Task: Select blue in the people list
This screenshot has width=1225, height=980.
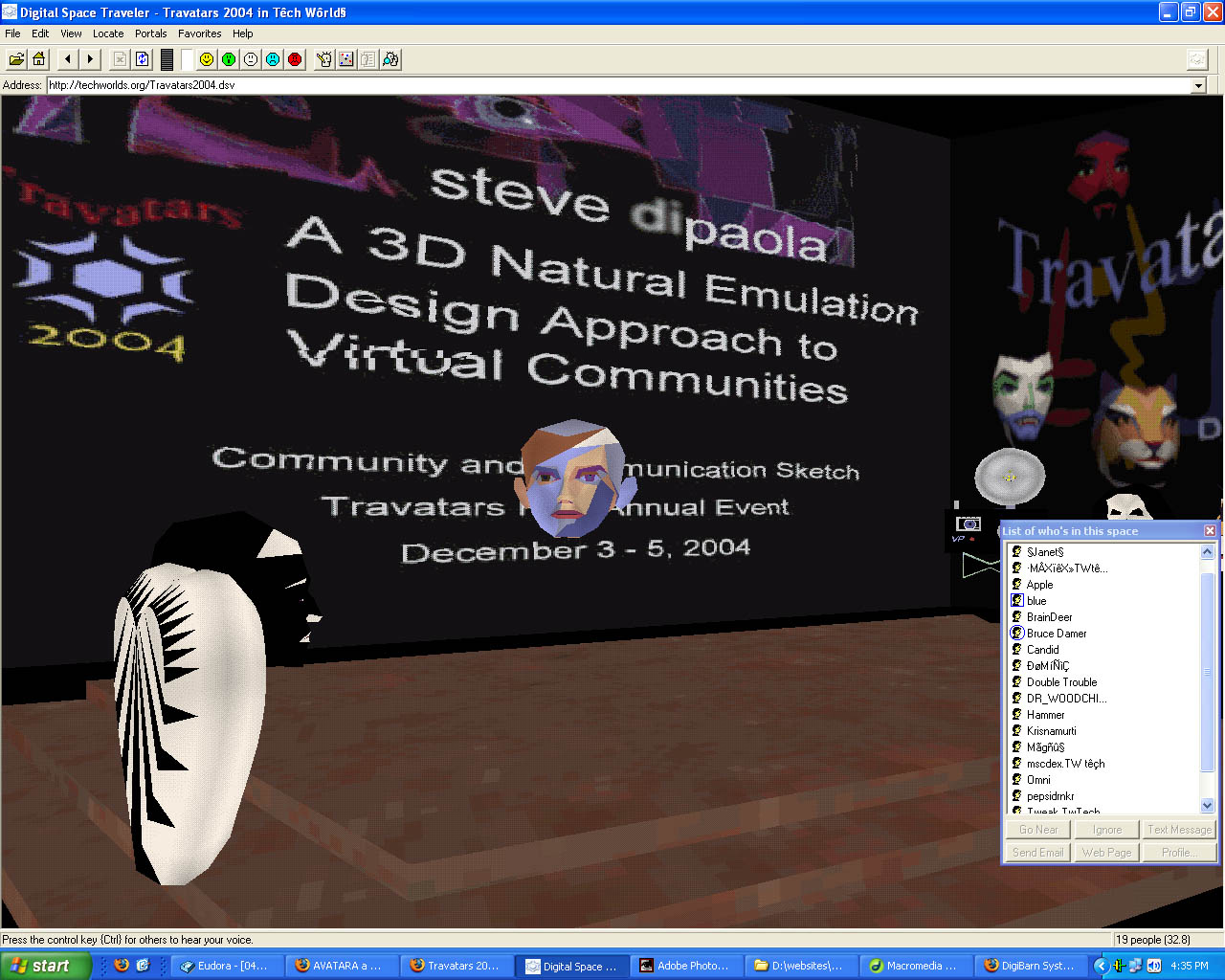Action: (x=1036, y=601)
